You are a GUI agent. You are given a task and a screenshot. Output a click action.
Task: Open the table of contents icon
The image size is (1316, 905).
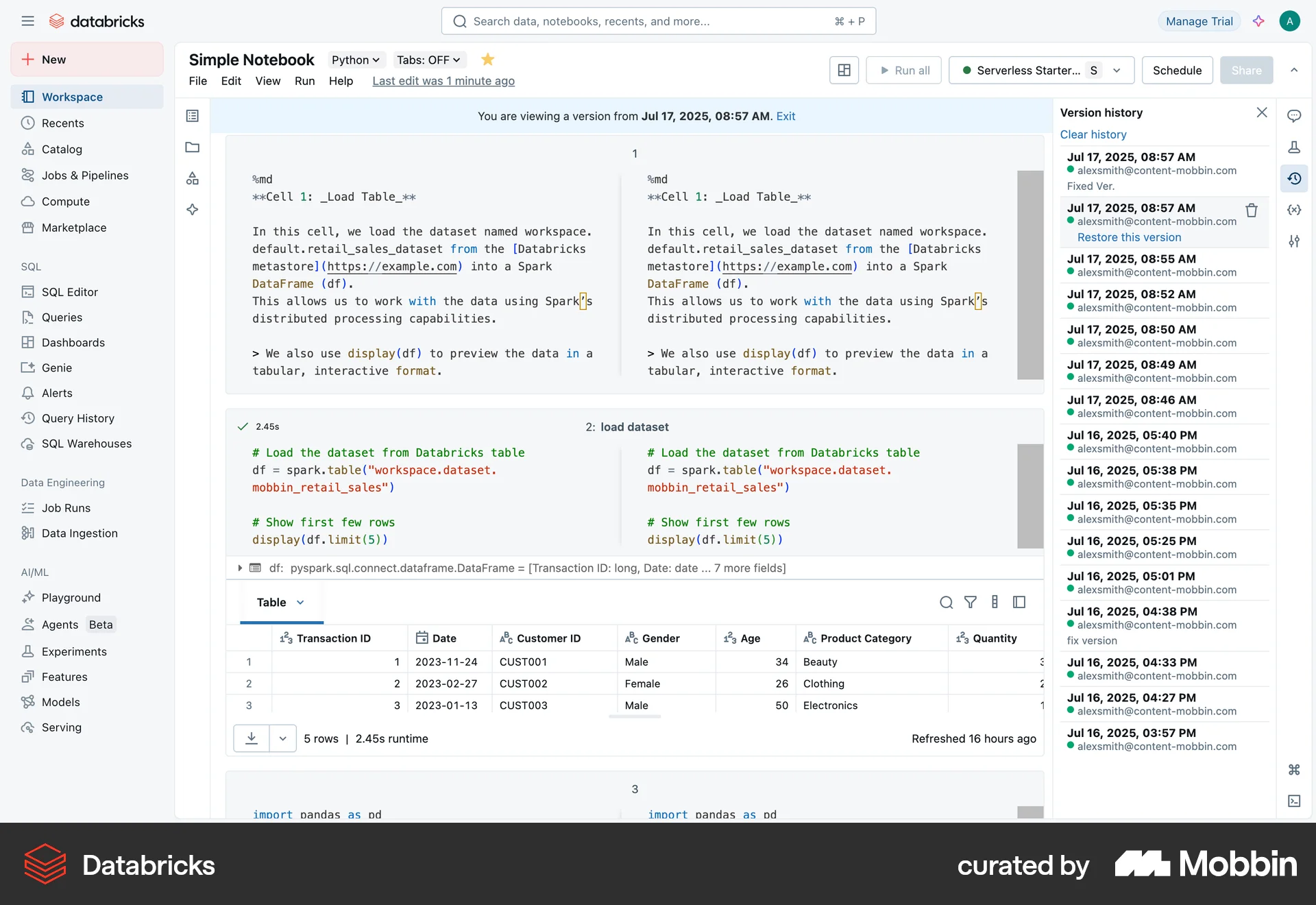pos(192,115)
